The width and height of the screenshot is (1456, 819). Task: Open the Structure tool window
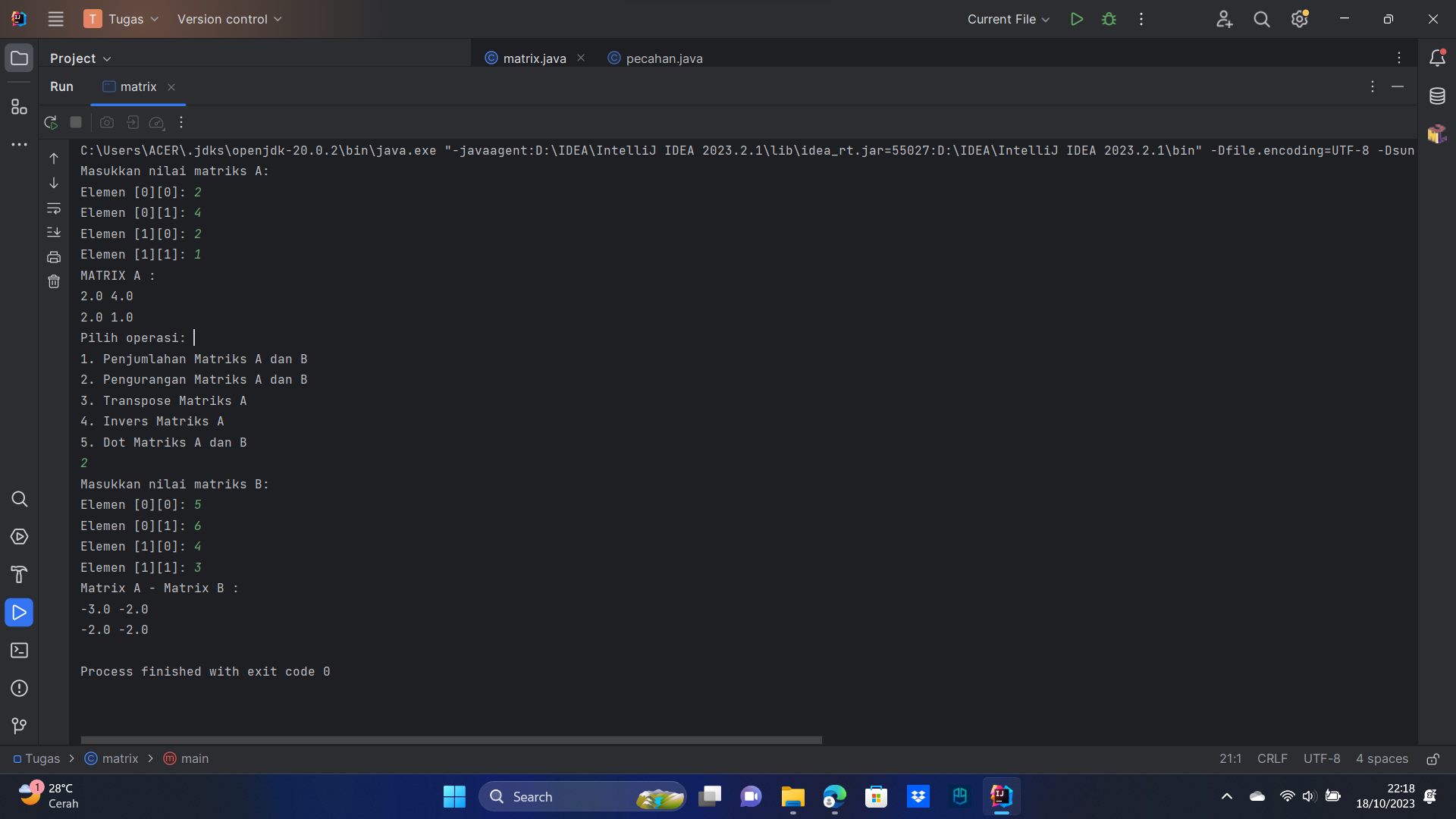click(x=19, y=107)
